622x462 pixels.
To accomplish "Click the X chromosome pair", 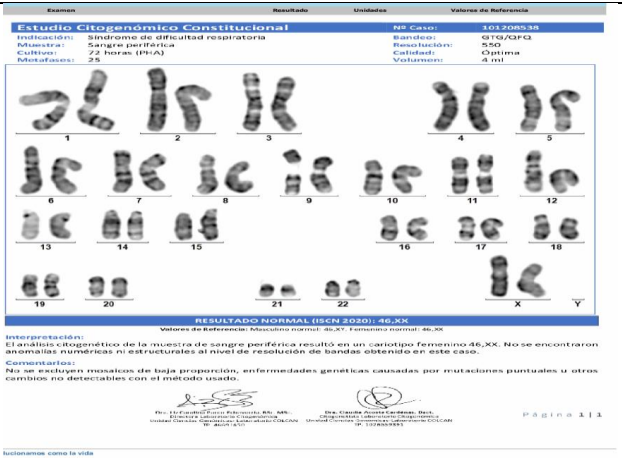I will (517, 275).
